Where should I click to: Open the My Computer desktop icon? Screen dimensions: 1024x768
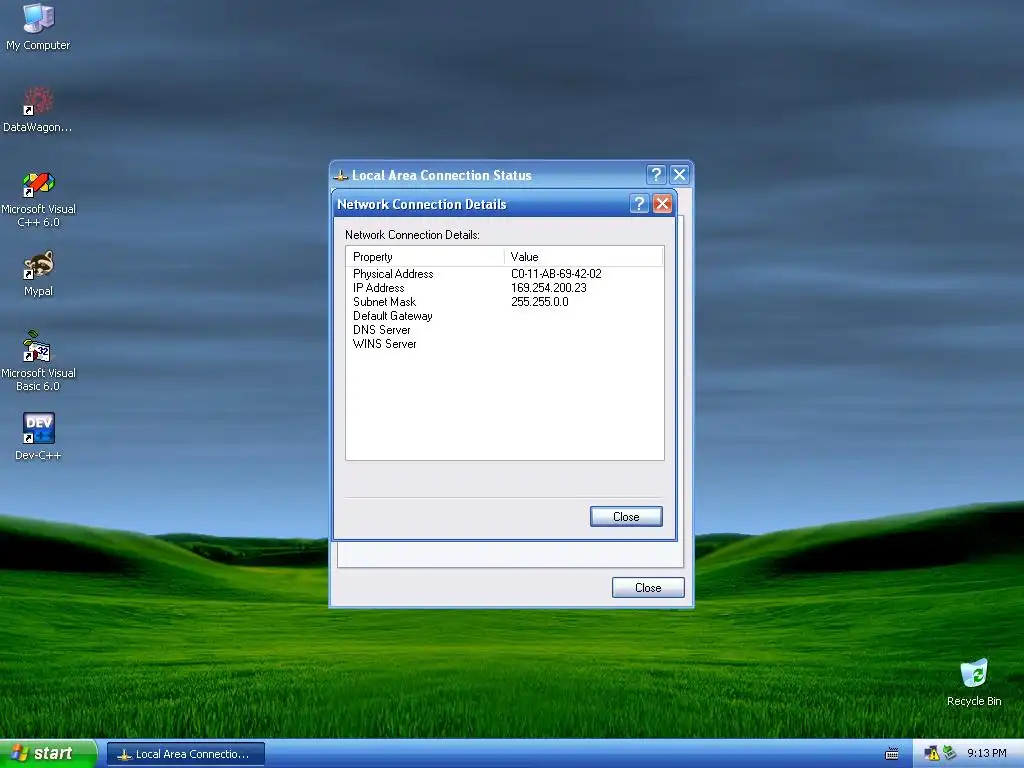38,26
